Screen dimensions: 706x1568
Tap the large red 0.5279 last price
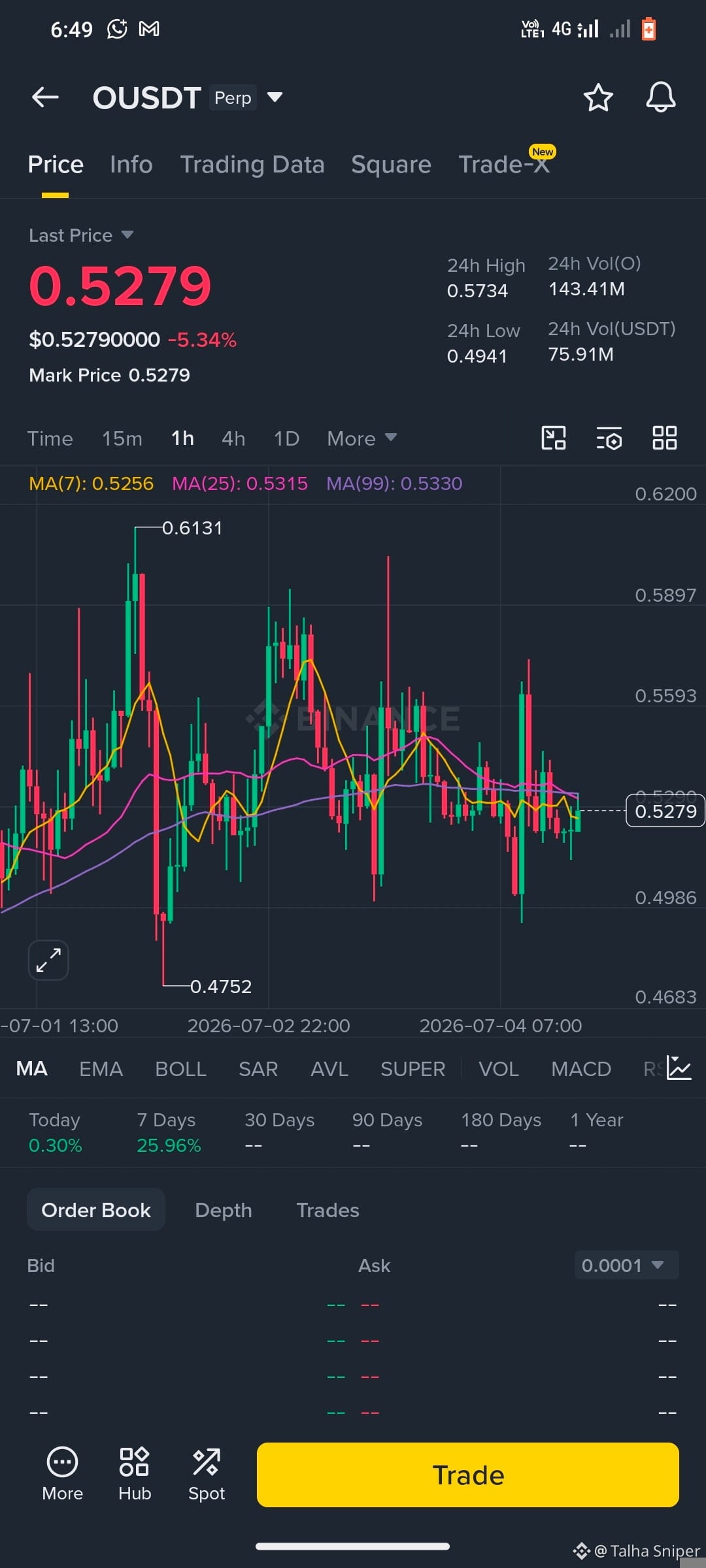click(x=120, y=286)
